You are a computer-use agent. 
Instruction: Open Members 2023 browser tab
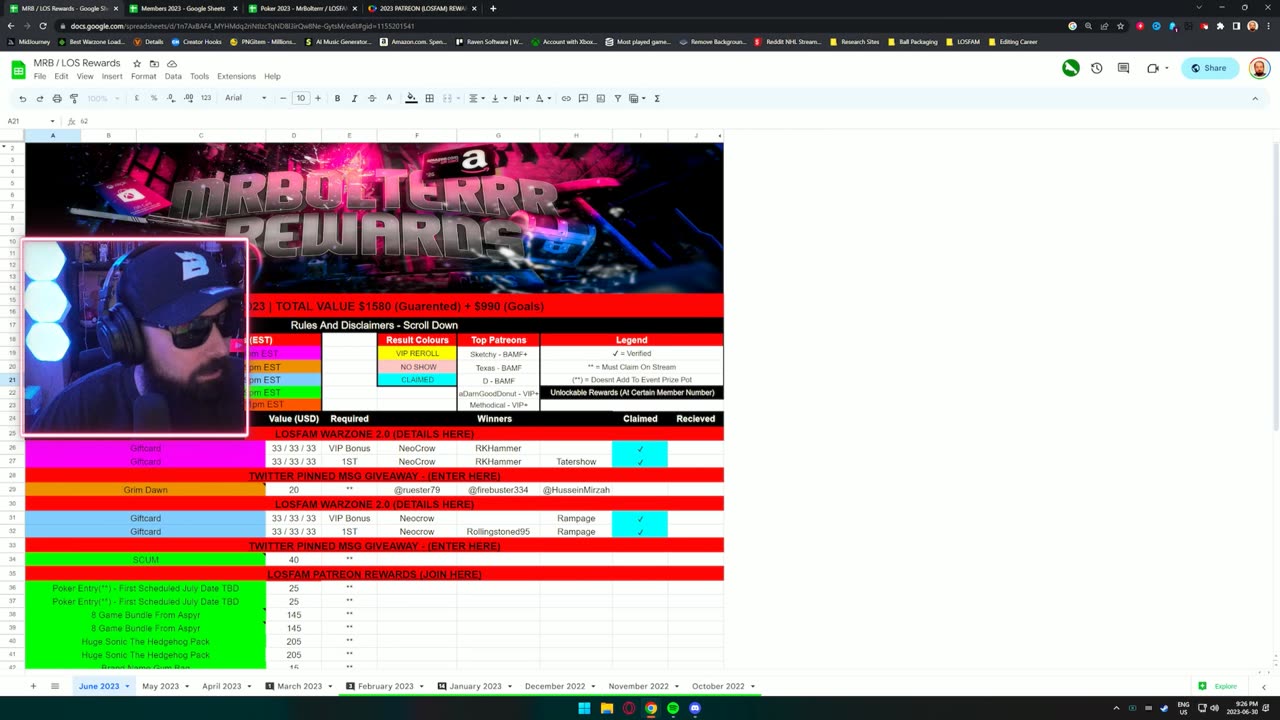coord(183,8)
